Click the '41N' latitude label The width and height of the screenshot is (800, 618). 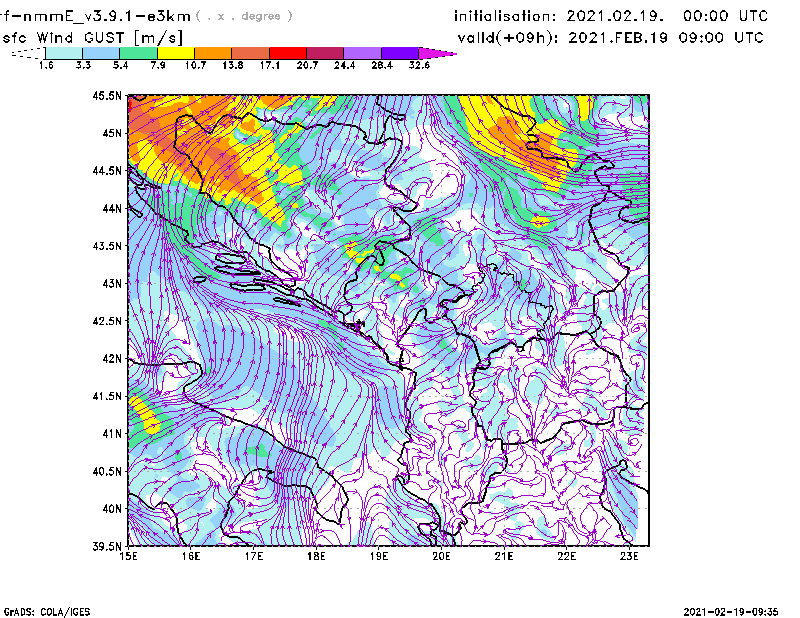point(112,434)
